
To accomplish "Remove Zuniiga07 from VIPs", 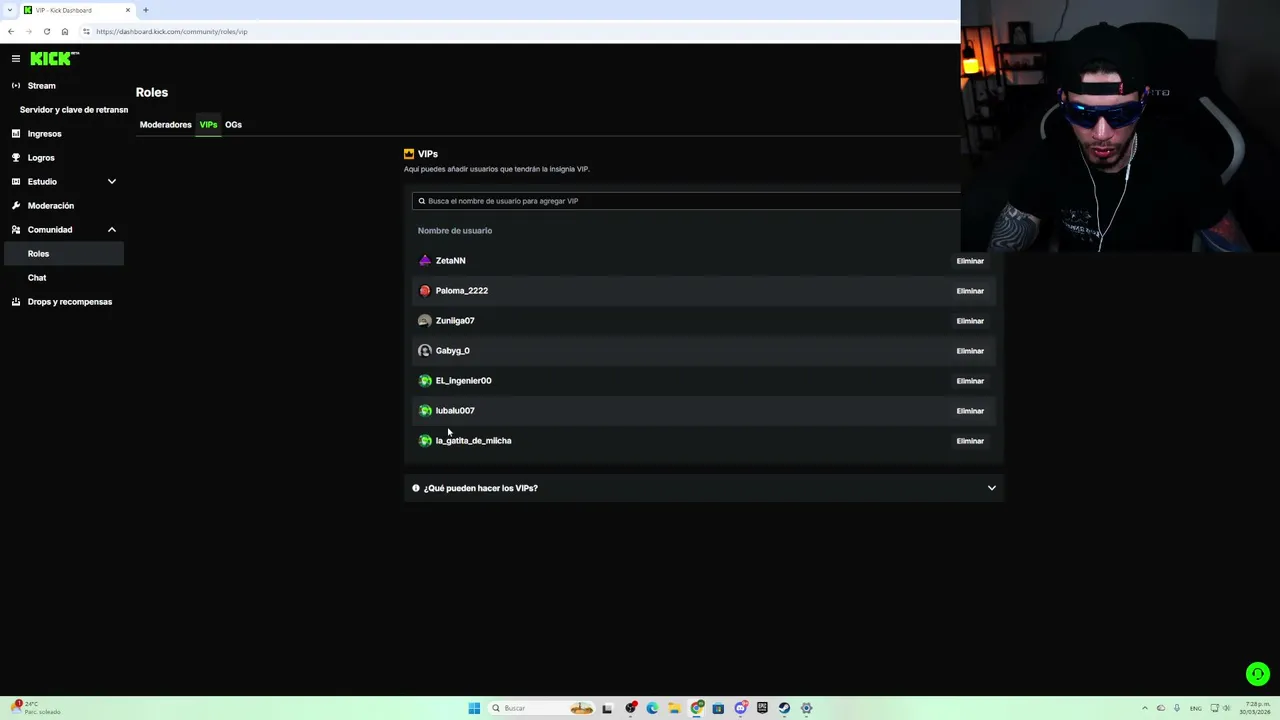I will coord(970,321).
